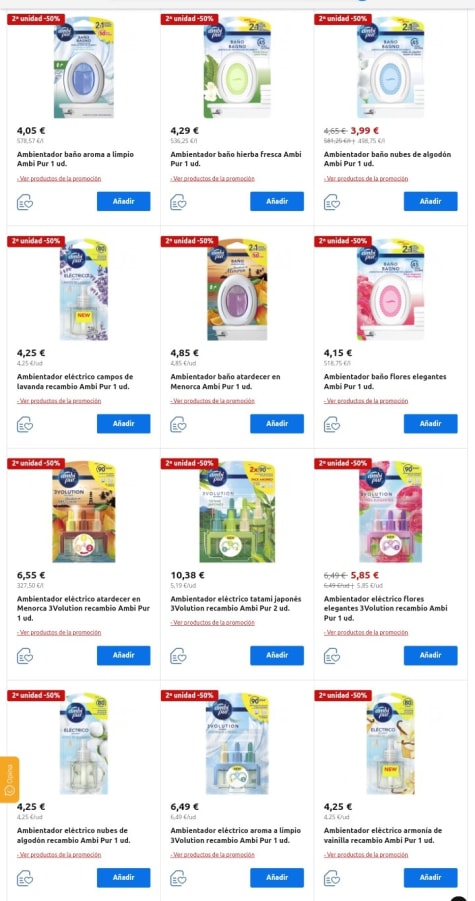Add flores elegantes 3Volution recambio to cart
Image resolution: width=475 pixels, height=901 pixels.
click(x=430, y=655)
